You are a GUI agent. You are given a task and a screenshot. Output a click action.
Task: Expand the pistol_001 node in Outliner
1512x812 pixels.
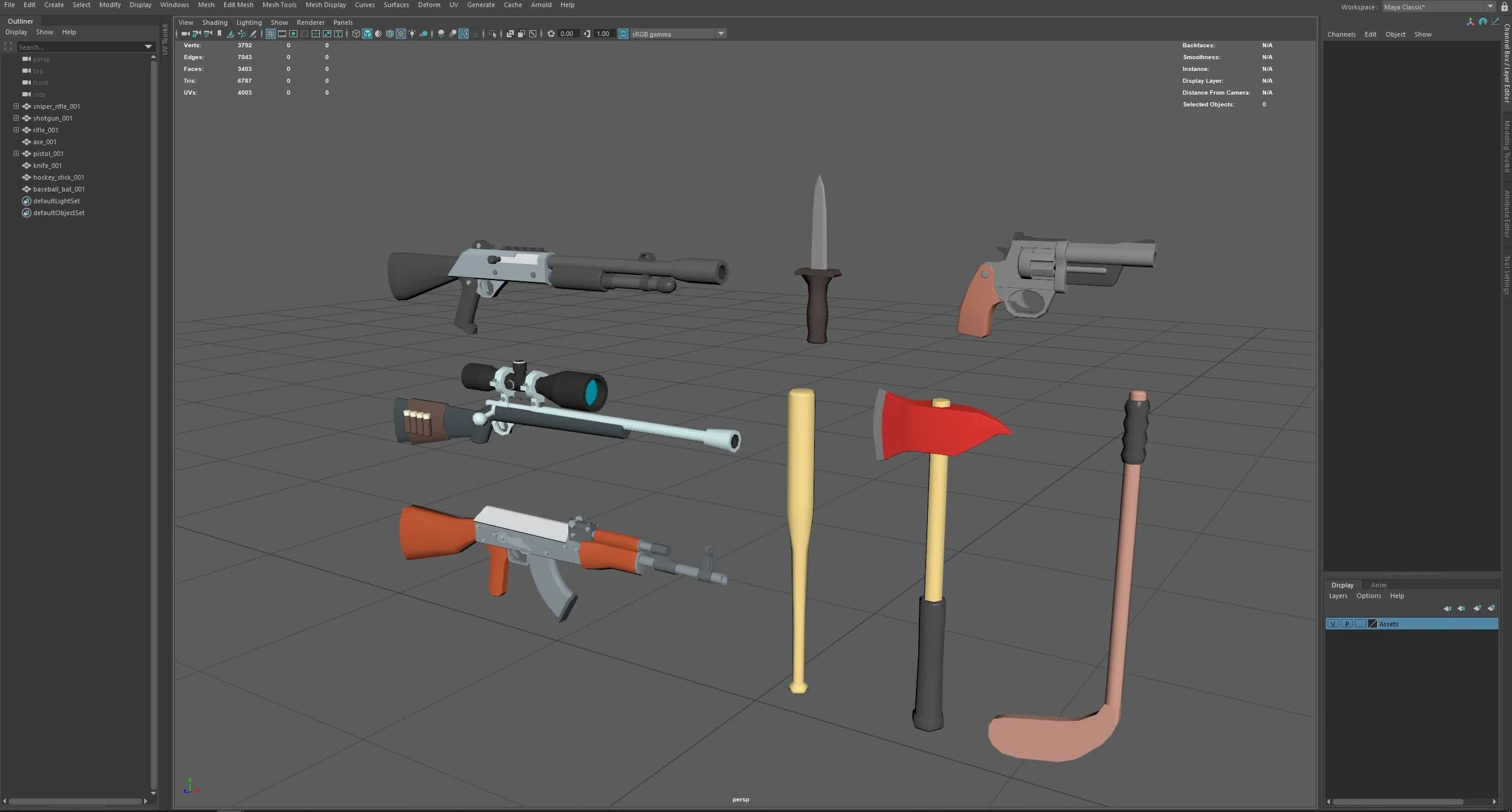(x=17, y=154)
